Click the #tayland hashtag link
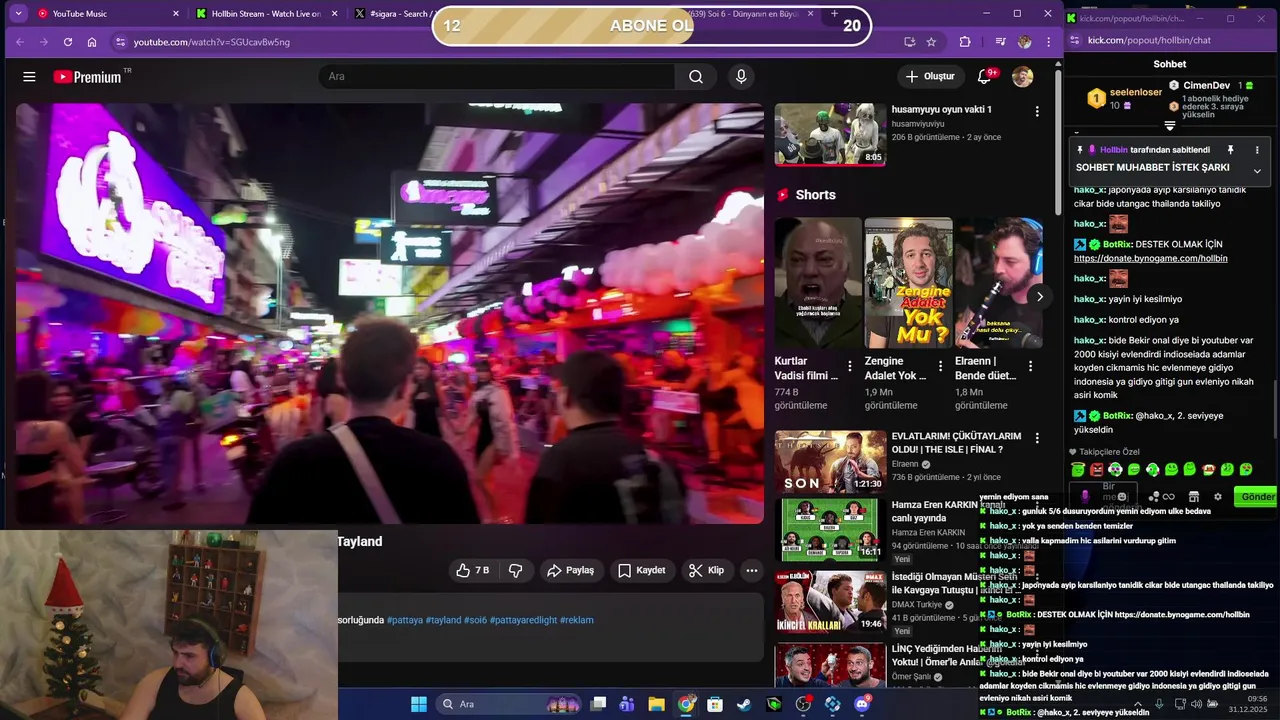 [x=443, y=620]
